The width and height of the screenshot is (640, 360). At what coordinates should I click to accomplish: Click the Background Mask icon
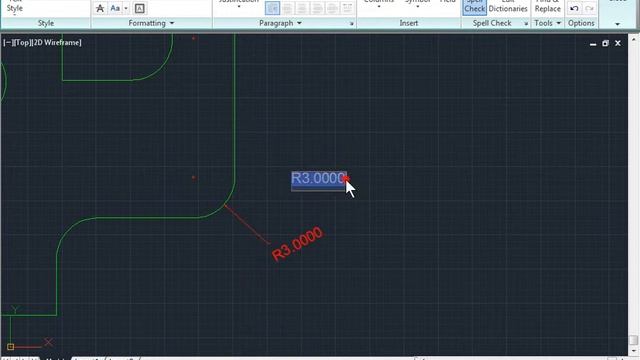139,8
